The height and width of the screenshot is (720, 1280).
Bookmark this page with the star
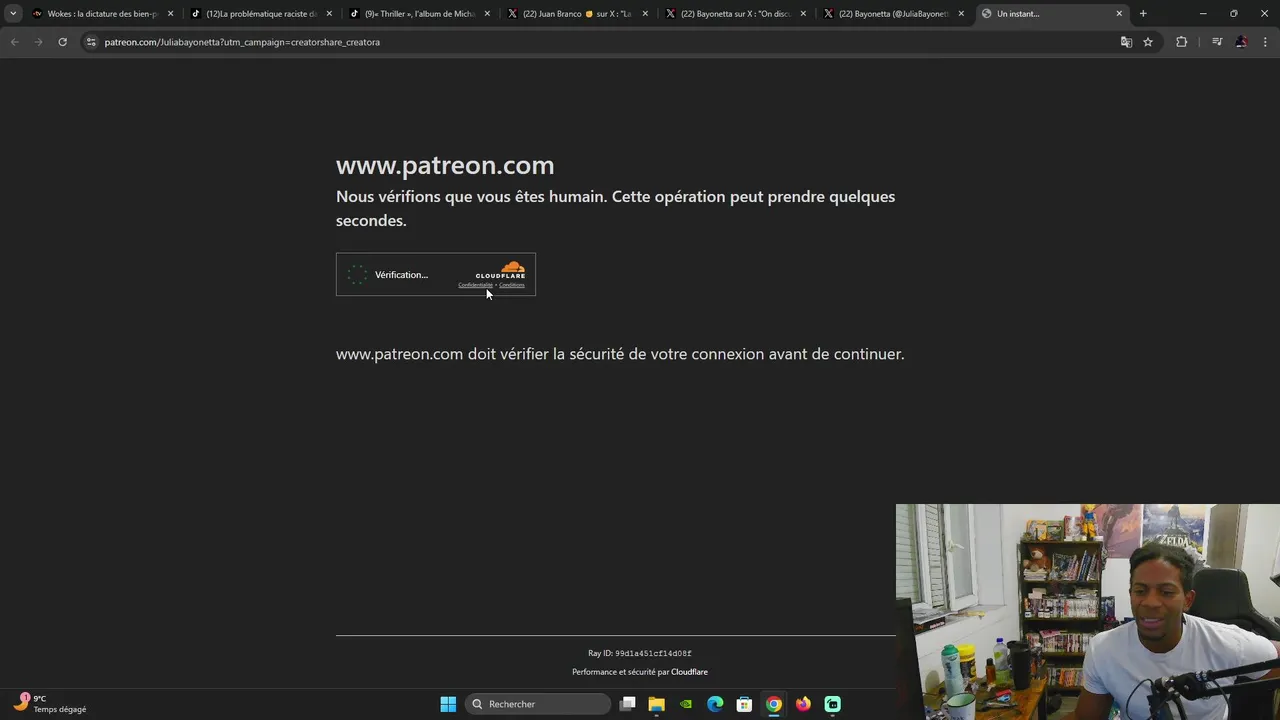click(x=1148, y=42)
